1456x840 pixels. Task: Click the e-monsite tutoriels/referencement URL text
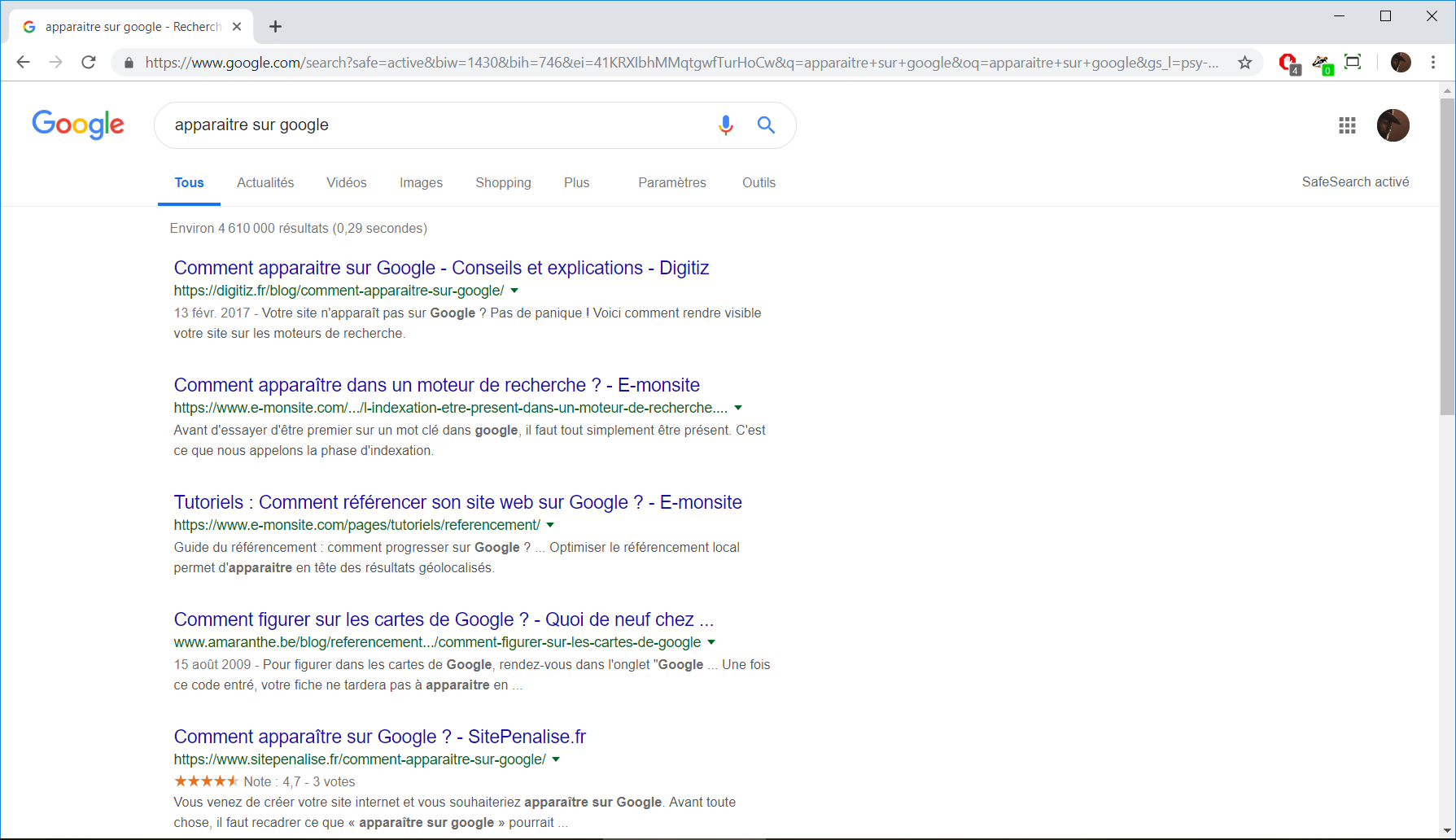356,525
